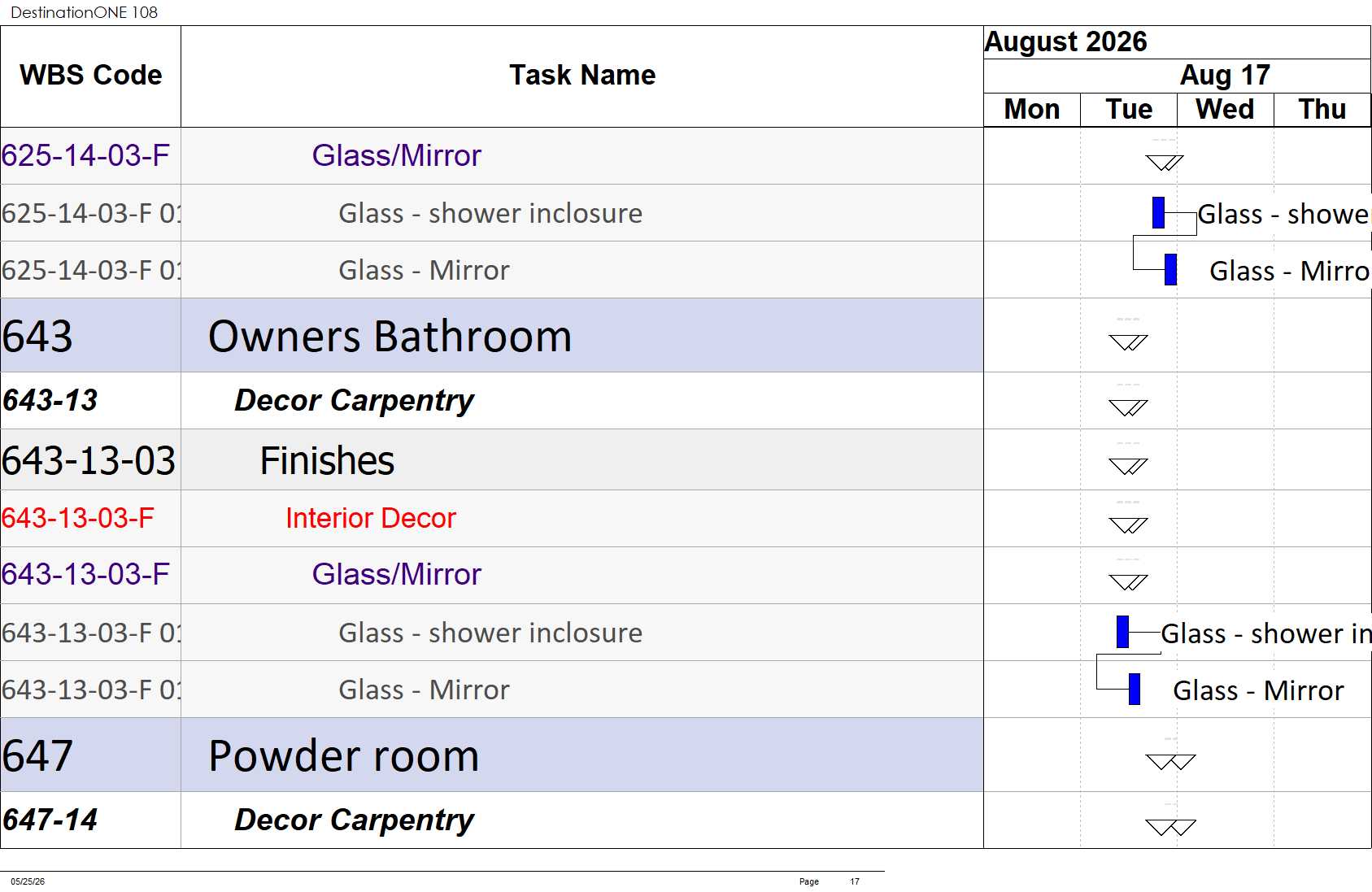
Task: Click the Powder room summary marker in chart
Action: (x=1170, y=762)
